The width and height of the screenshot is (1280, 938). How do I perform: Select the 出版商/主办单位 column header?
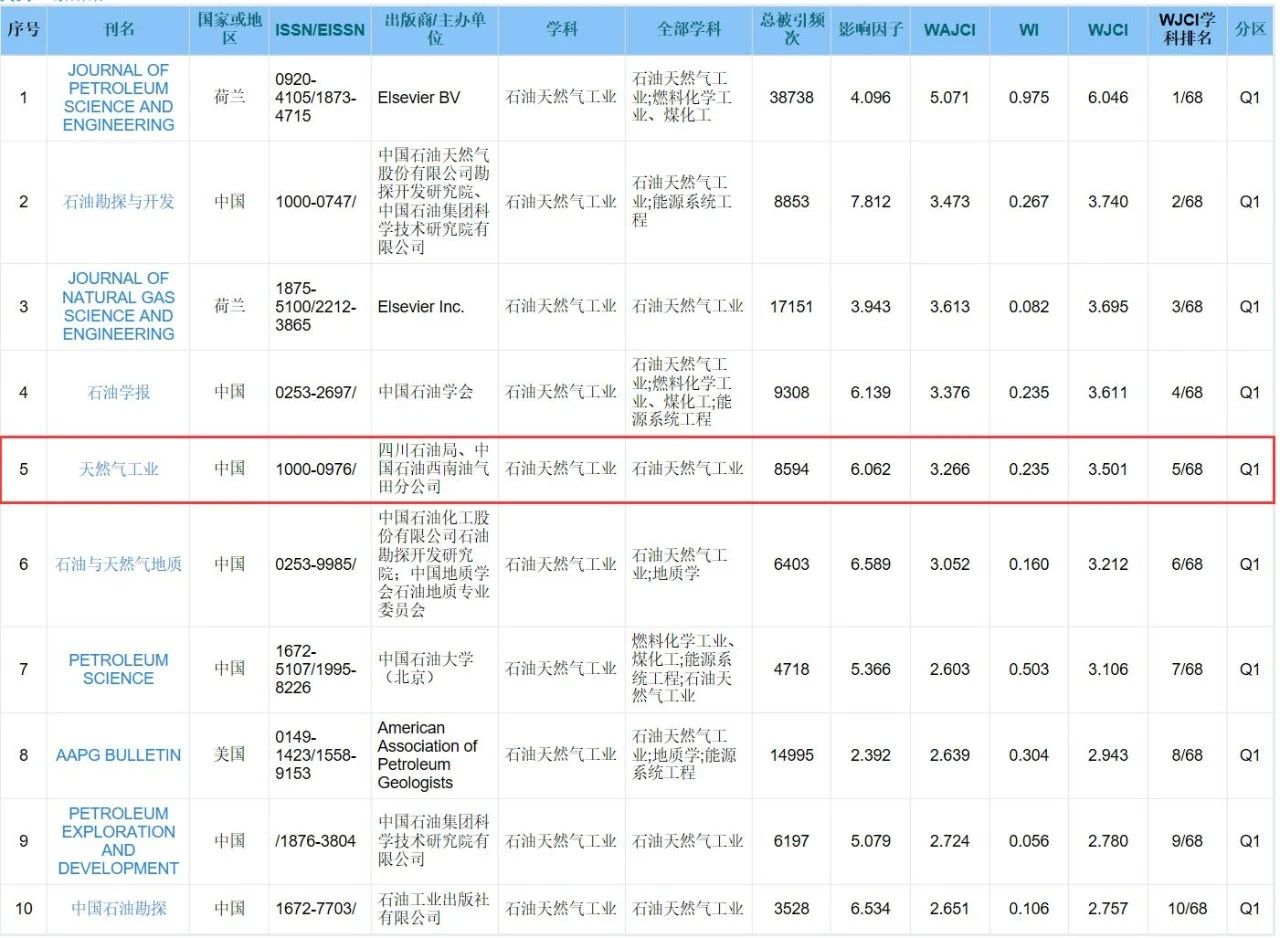434,30
